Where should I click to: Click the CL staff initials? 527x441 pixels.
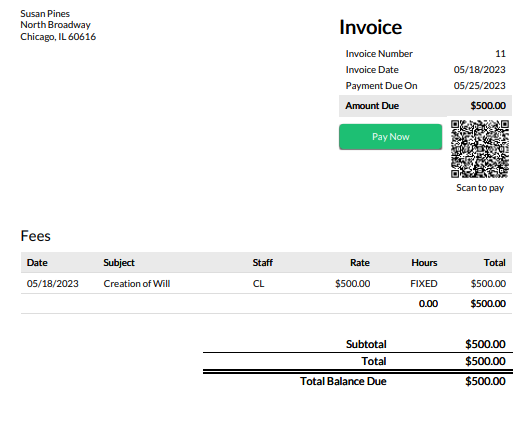pyautogui.click(x=258, y=284)
